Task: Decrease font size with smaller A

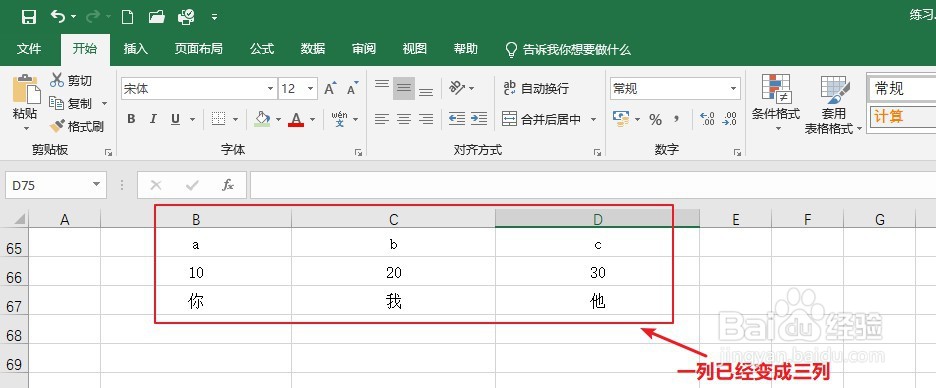Action: [352, 88]
